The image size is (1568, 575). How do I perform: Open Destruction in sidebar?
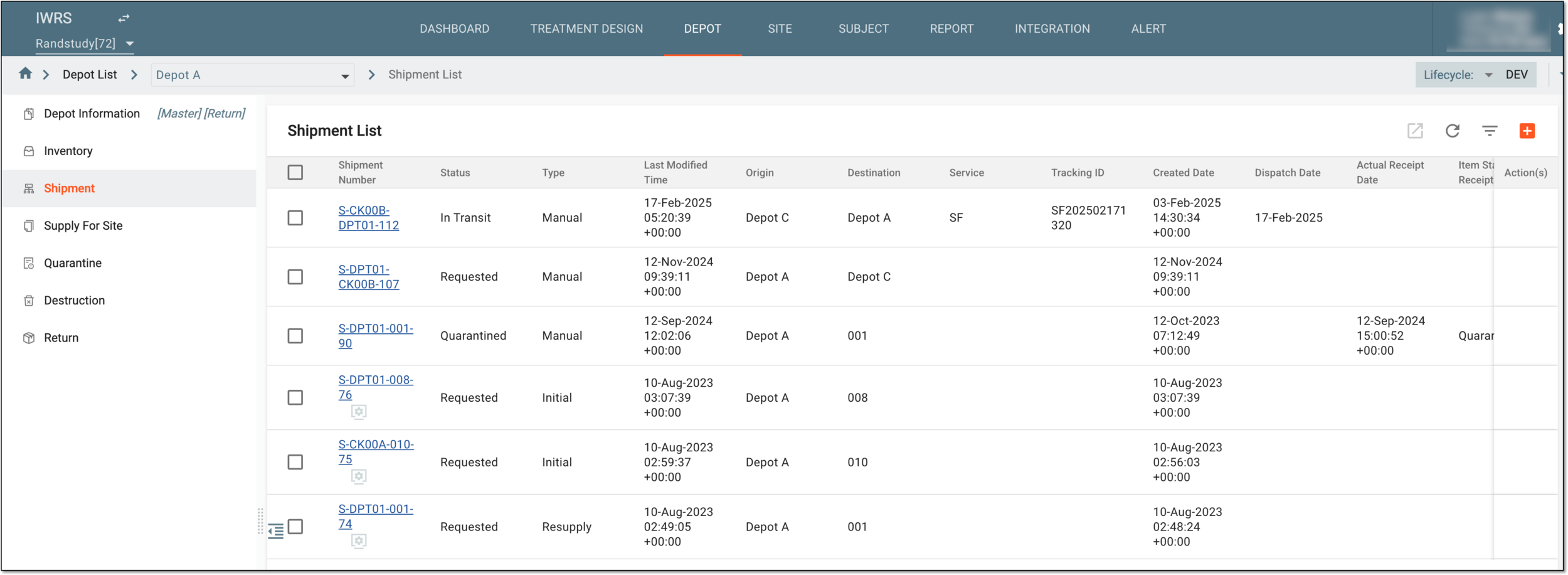(75, 301)
